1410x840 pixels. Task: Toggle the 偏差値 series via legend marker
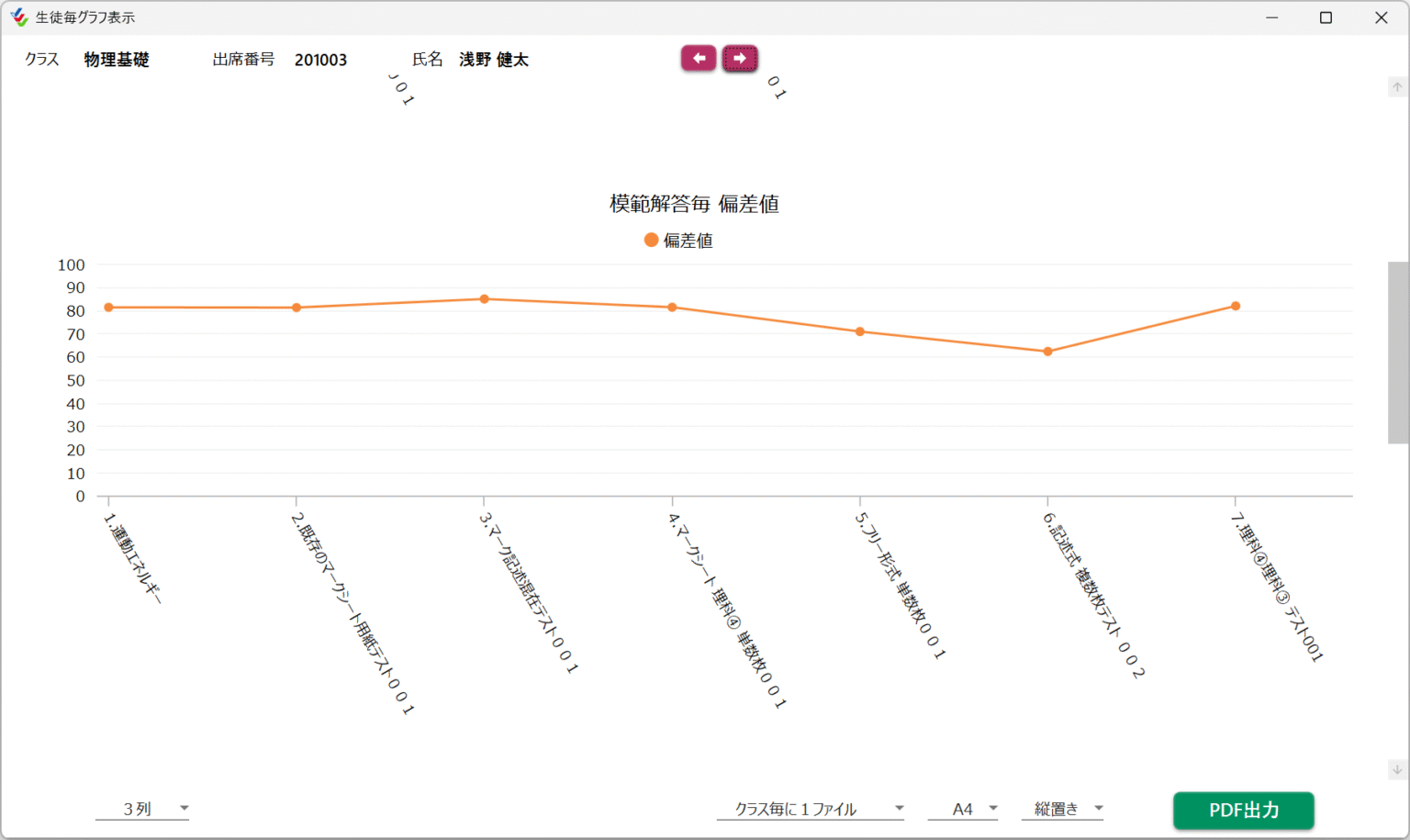tap(651, 241)
